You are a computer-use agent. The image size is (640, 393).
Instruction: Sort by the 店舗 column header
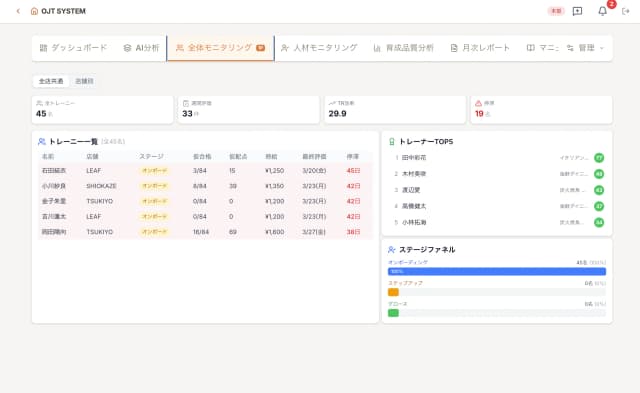(92, 156)
